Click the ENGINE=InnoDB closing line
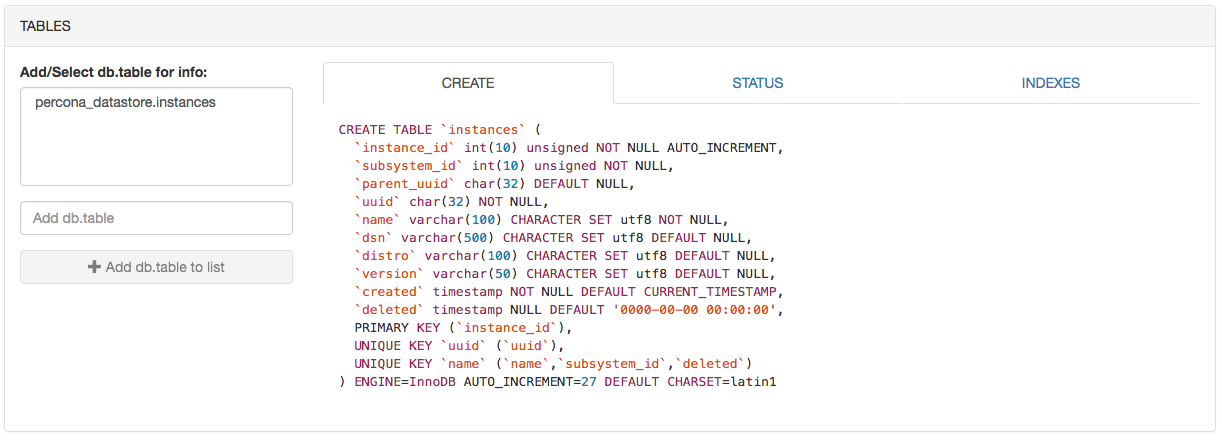Screen dimensions: 1222x440 point(558,382)
